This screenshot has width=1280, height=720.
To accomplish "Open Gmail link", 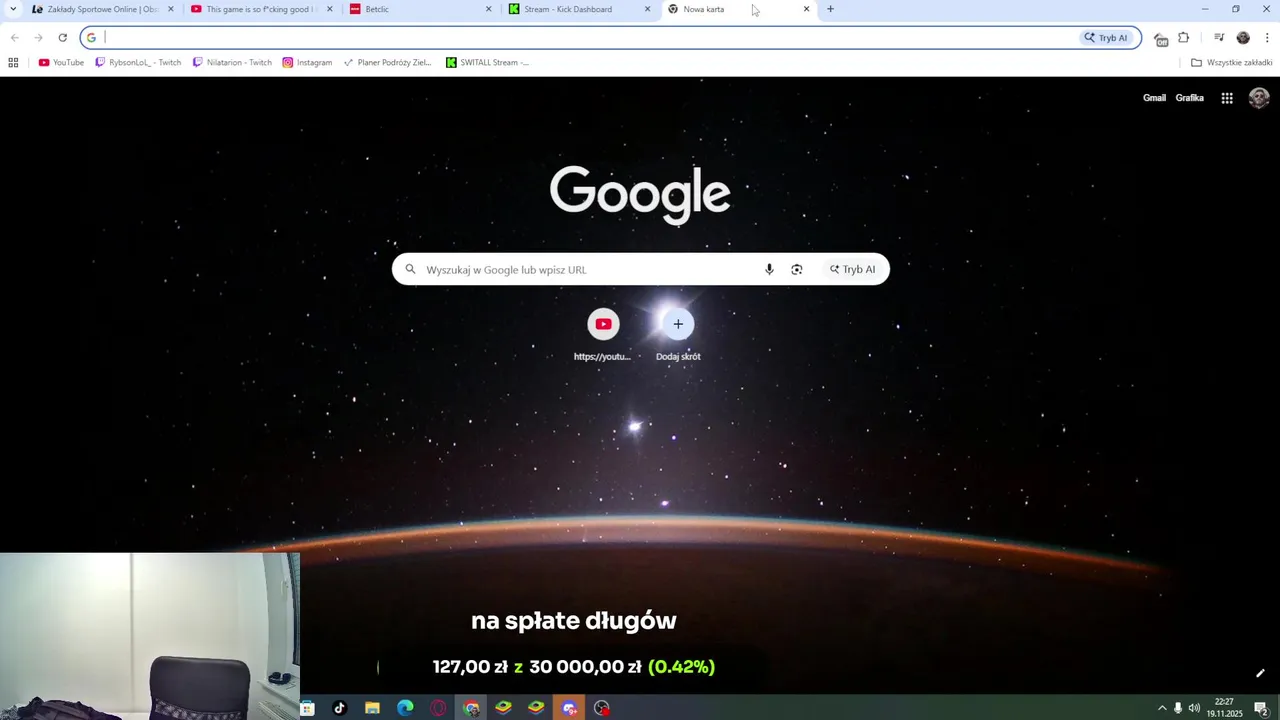I will [x=1154, y=98].
